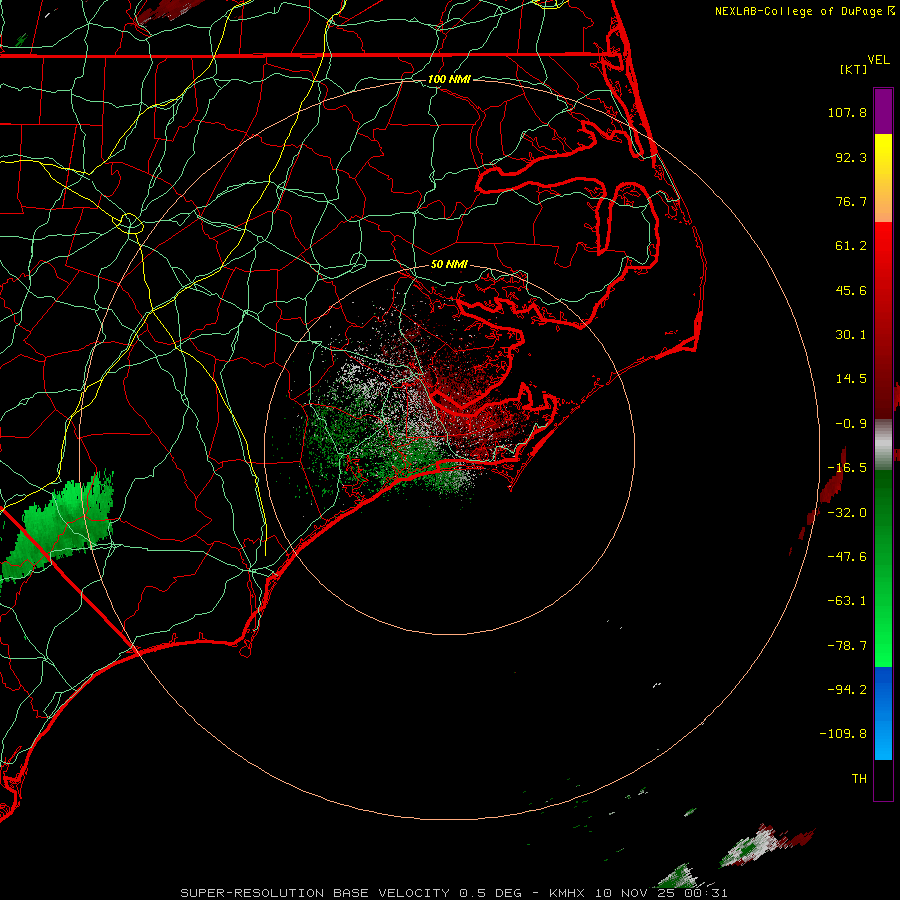
Task: Click the 14.5 velocity scale value
Action: 851,379
